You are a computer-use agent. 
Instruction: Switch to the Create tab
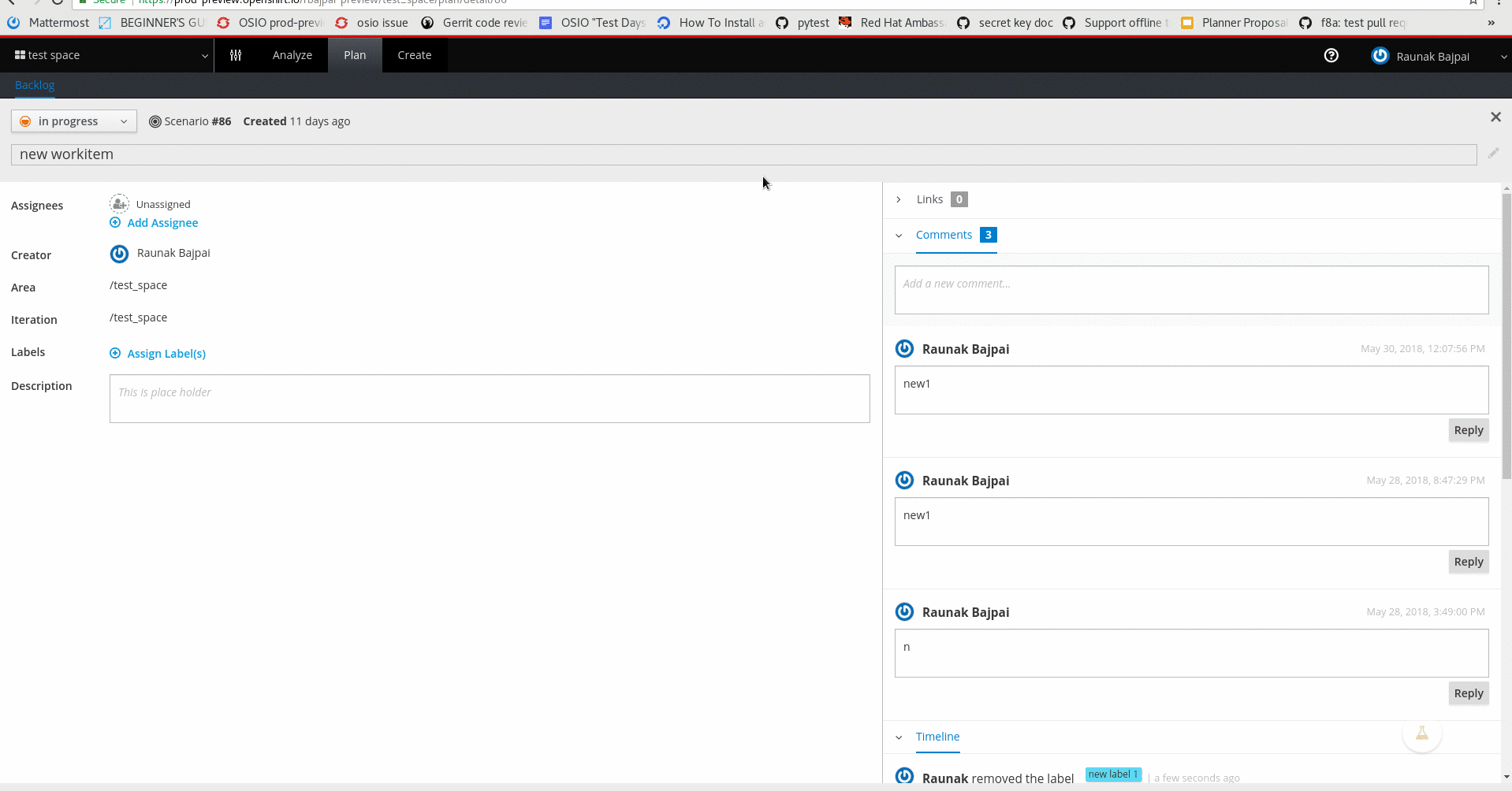click(415, 55)
